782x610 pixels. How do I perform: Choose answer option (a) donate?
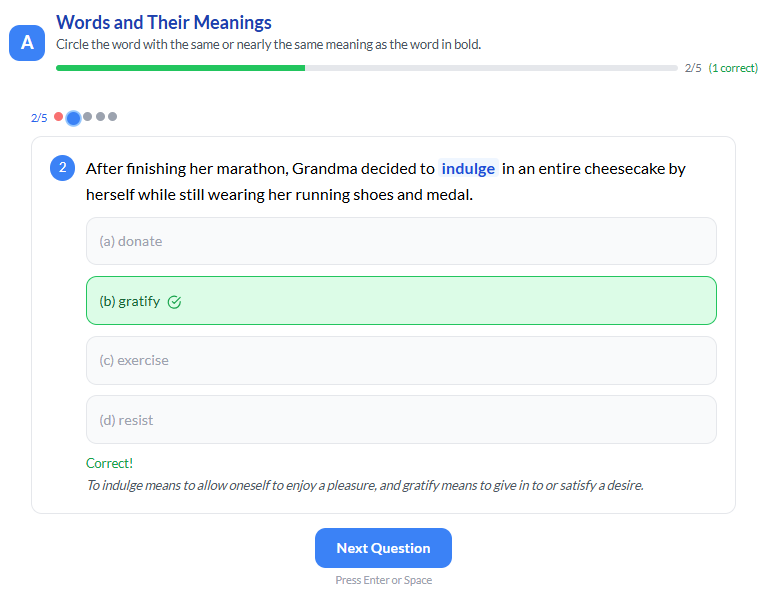(x=401, y=241)
